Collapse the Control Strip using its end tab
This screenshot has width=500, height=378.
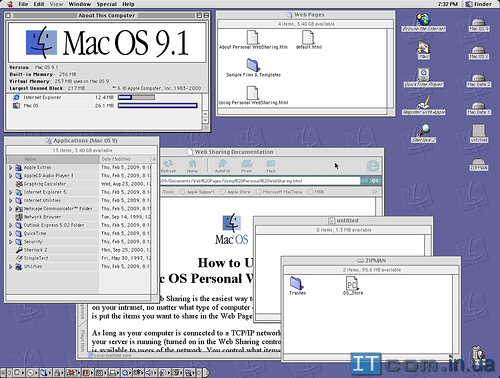tap(206, 372)
